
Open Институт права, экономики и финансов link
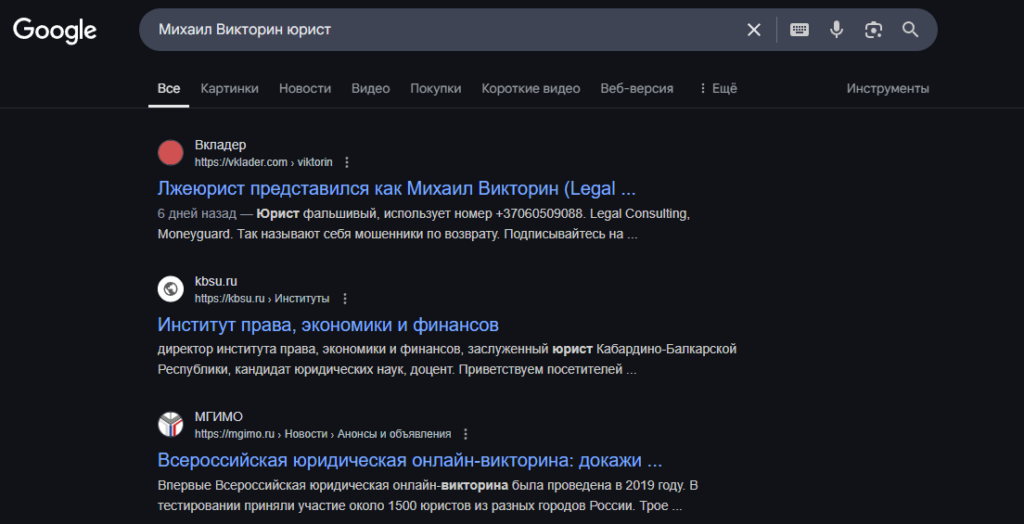pyautogui.click(x=328, y=325)
